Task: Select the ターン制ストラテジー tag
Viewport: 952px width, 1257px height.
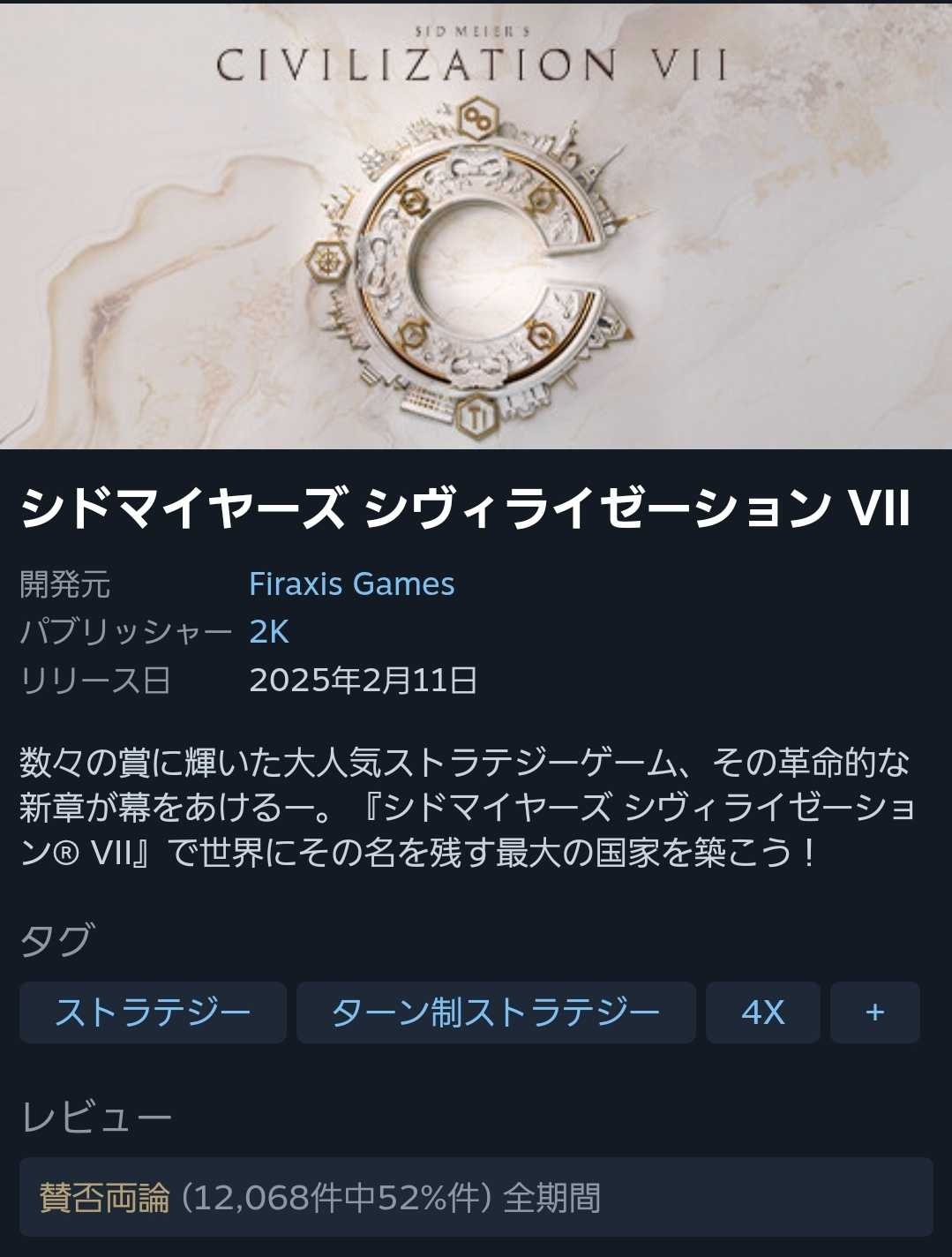Action: click(496, 1012)
